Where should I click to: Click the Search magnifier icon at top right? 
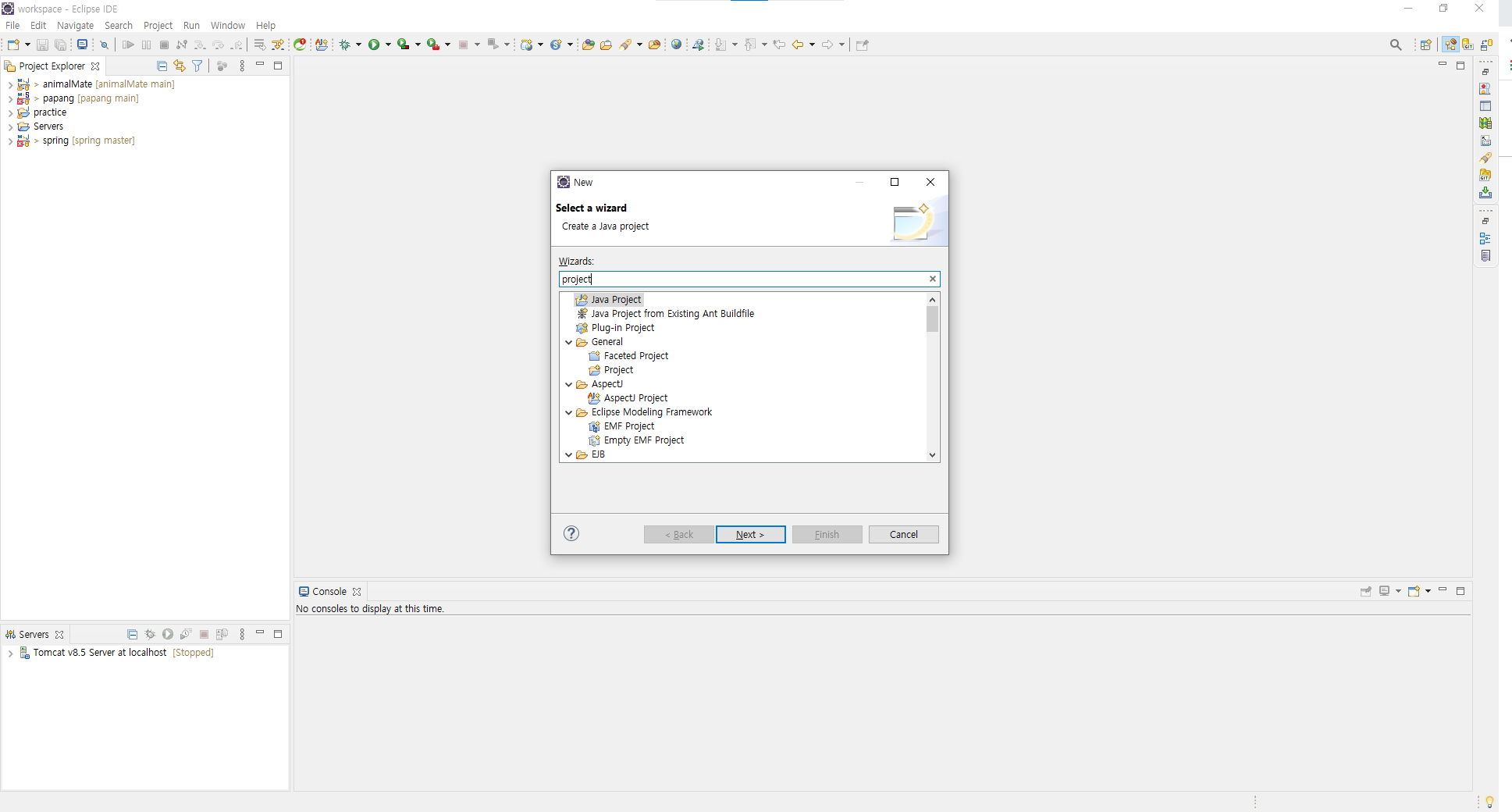tap(1396, 45)
